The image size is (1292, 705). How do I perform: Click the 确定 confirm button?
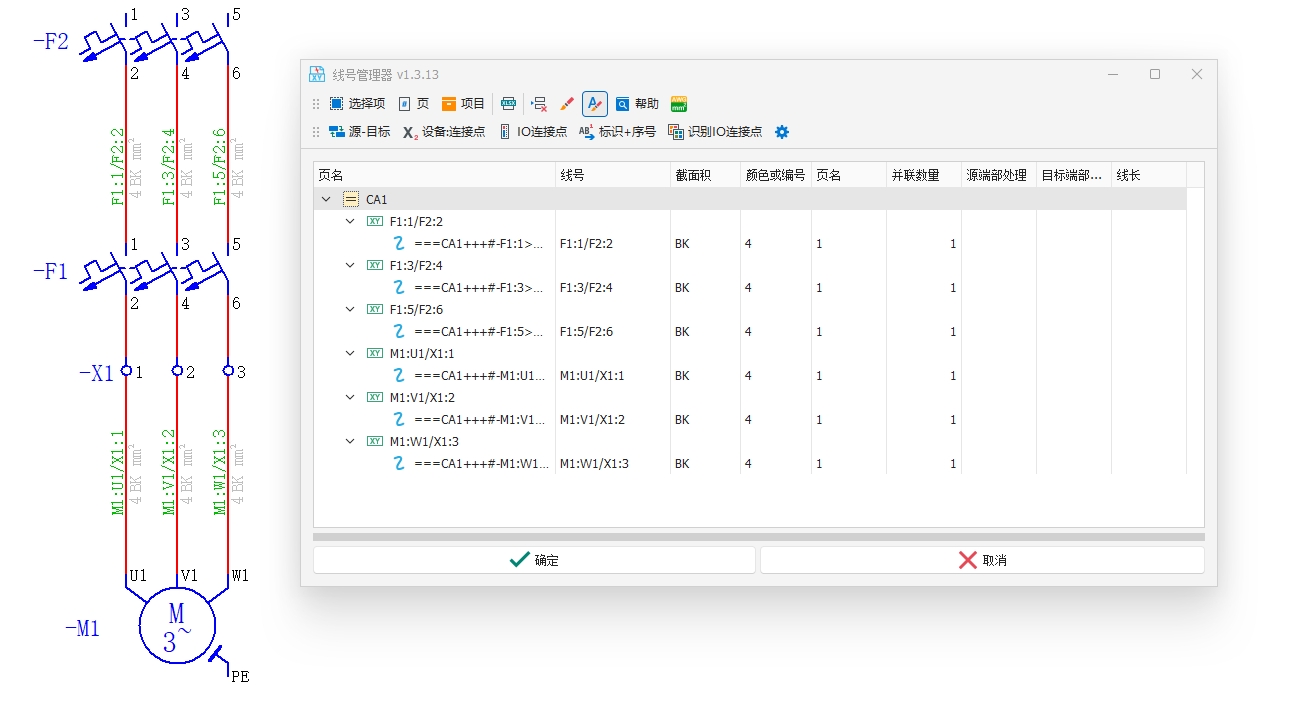pos(534,560)
